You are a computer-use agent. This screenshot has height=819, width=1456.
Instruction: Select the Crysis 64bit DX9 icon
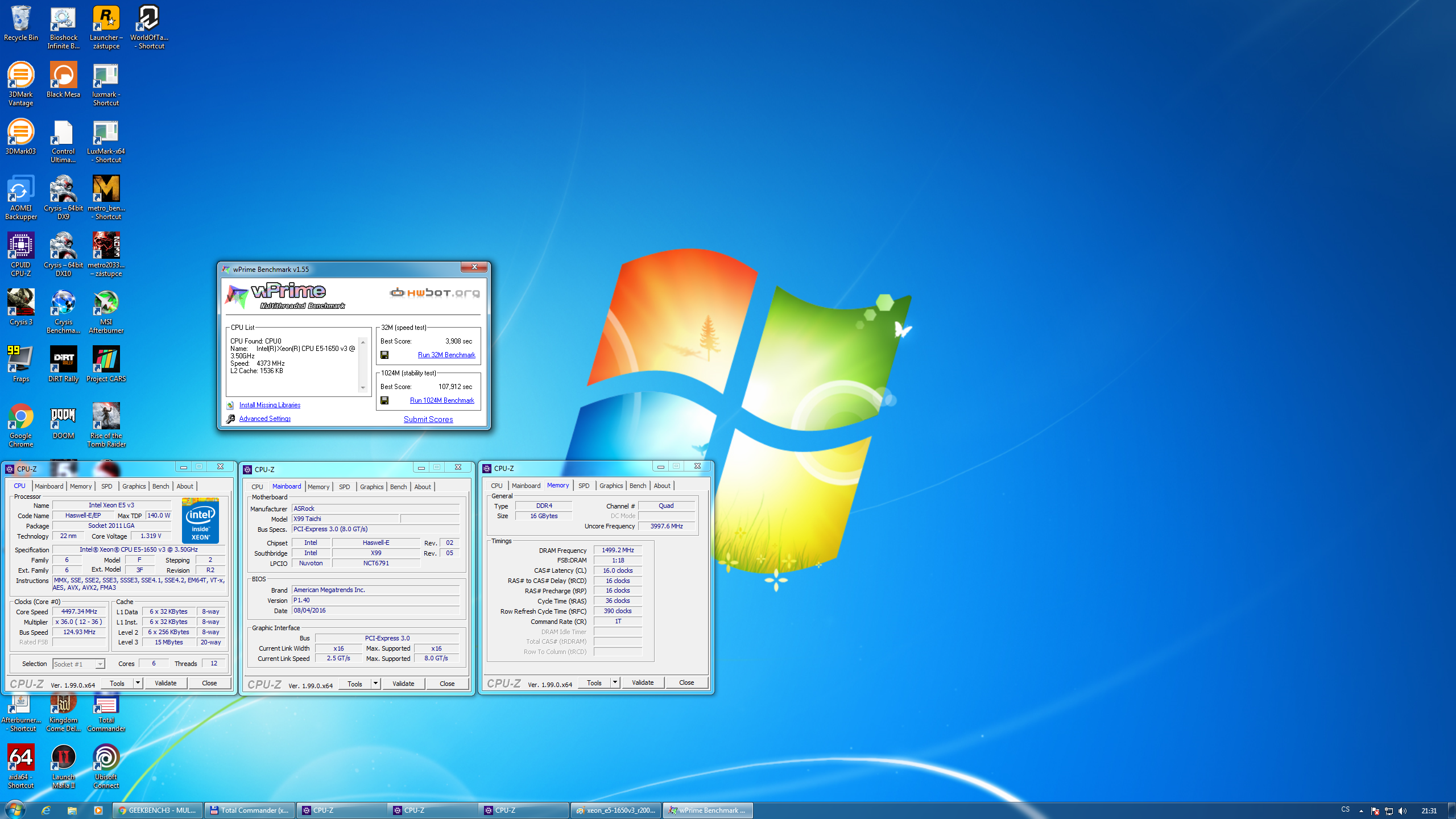(x=63, y=198)
